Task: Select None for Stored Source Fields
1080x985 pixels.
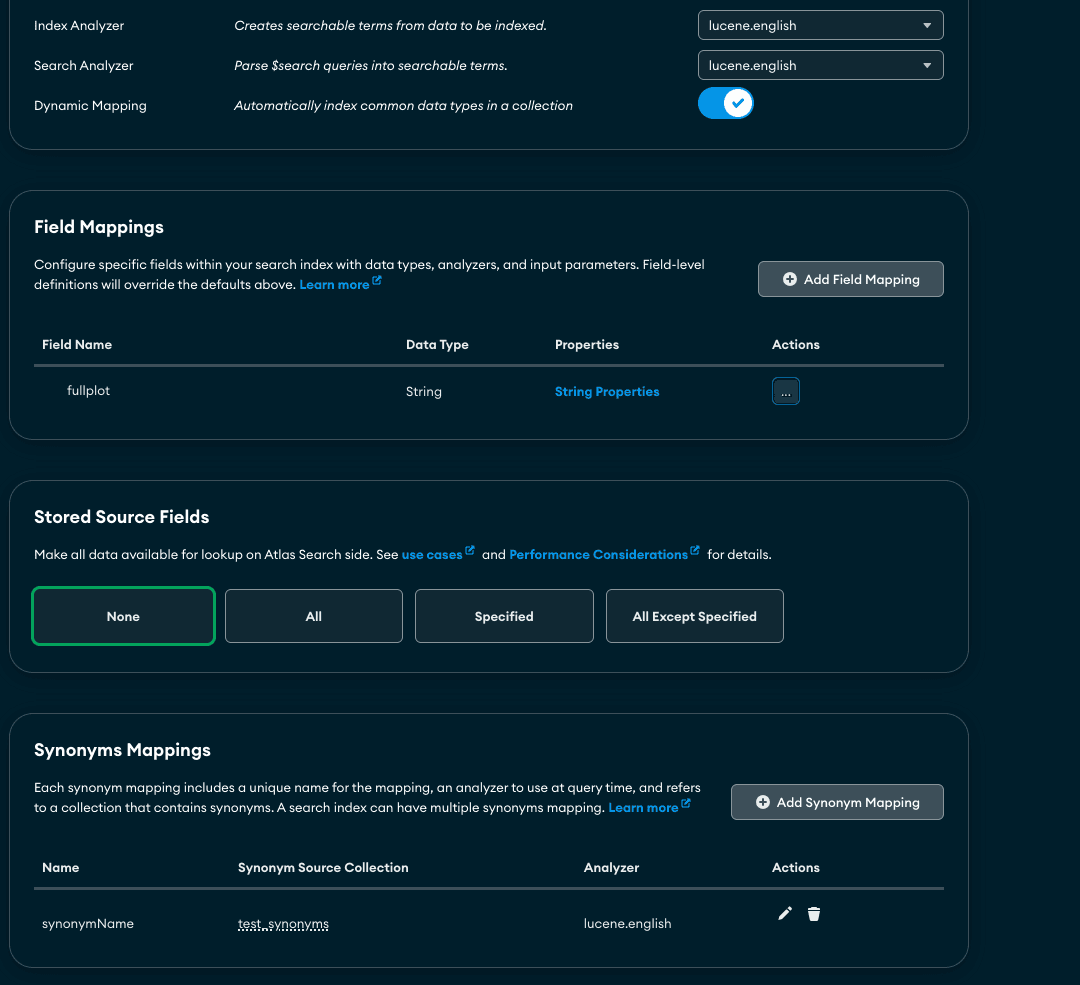Action: 123,616
